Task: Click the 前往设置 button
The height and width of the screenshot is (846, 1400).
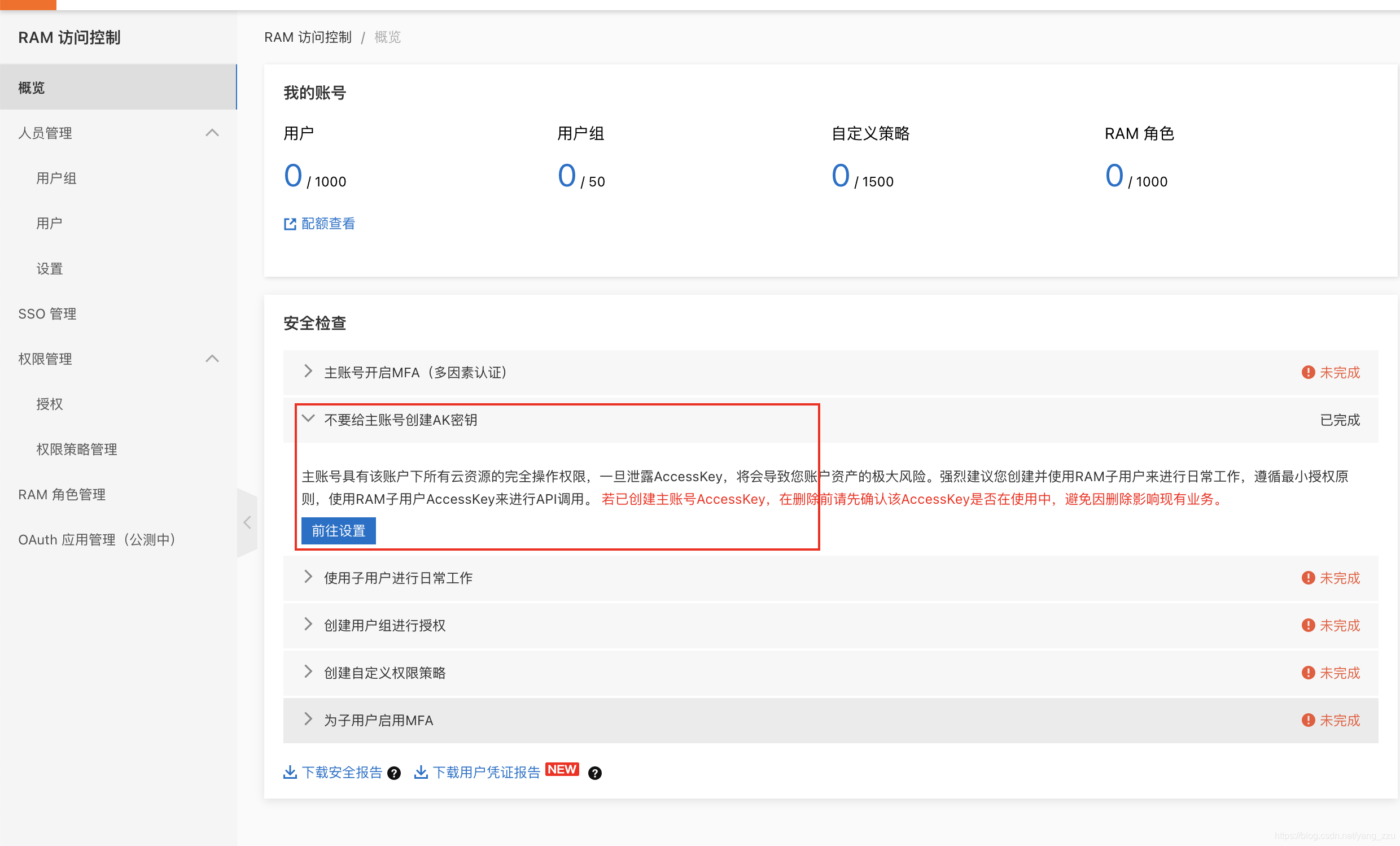Action: pos(338,530)
